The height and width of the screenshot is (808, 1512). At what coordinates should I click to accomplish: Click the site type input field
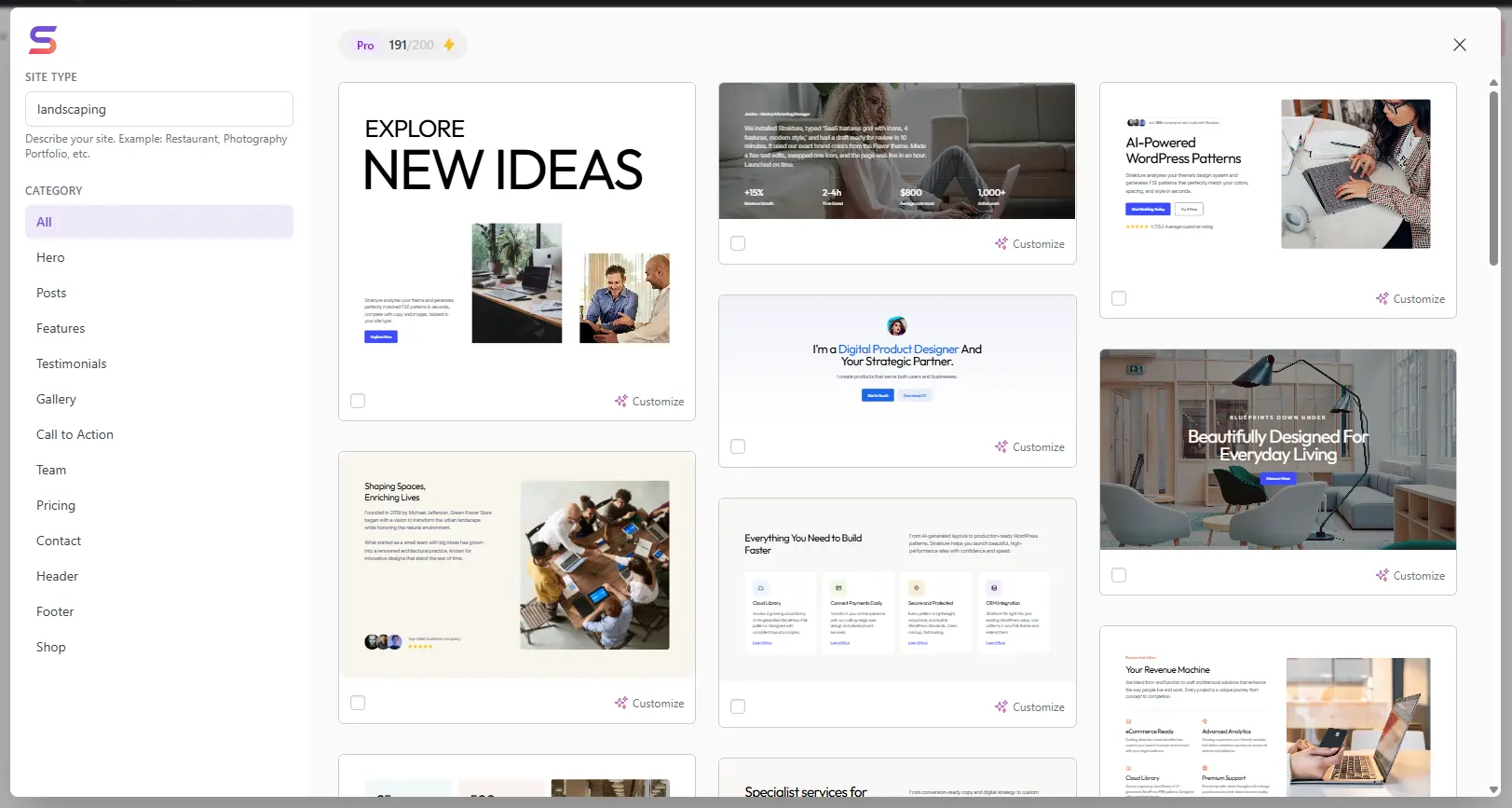tap(159, 109)
